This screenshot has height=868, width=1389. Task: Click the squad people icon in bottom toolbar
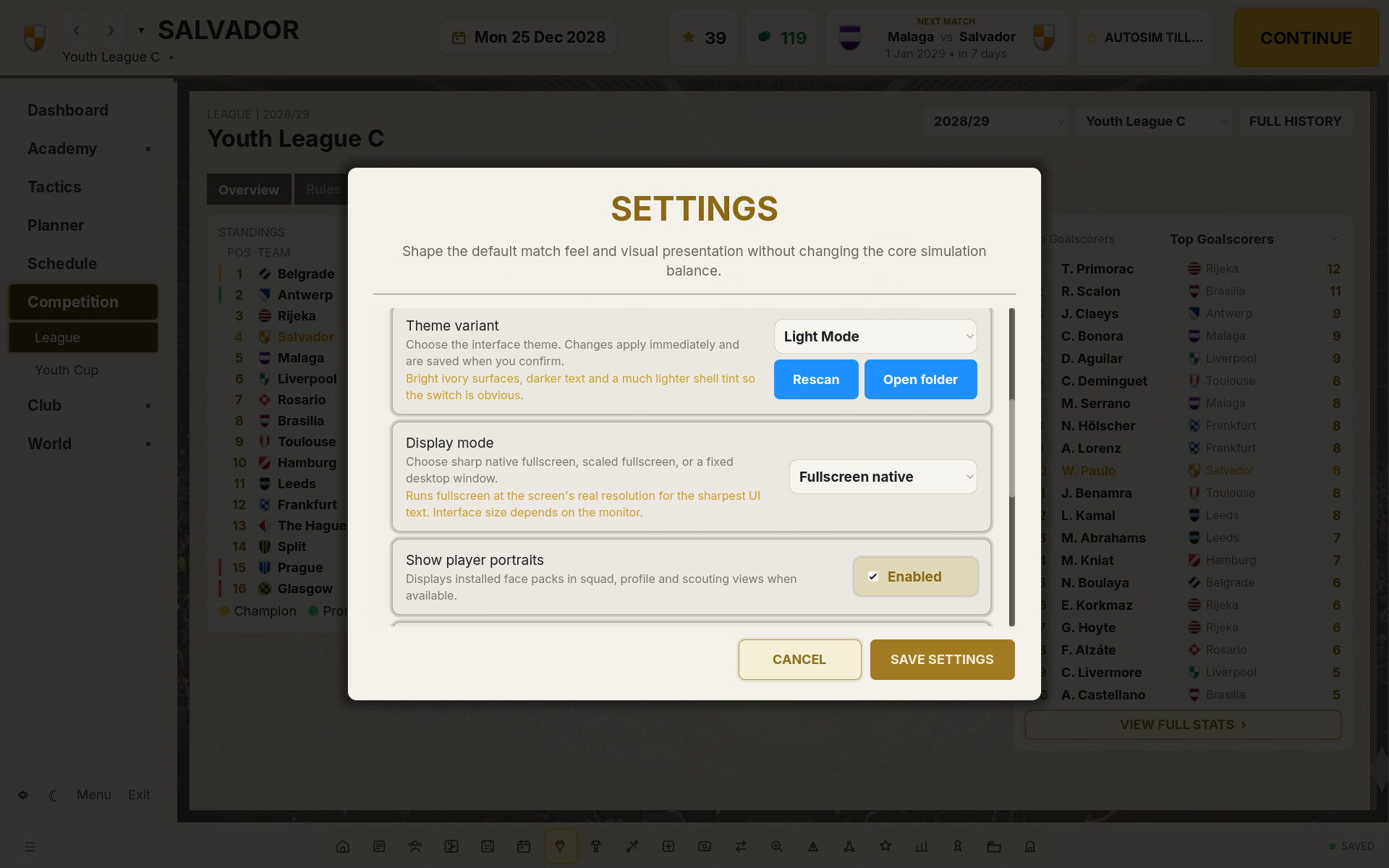[415, 846]
